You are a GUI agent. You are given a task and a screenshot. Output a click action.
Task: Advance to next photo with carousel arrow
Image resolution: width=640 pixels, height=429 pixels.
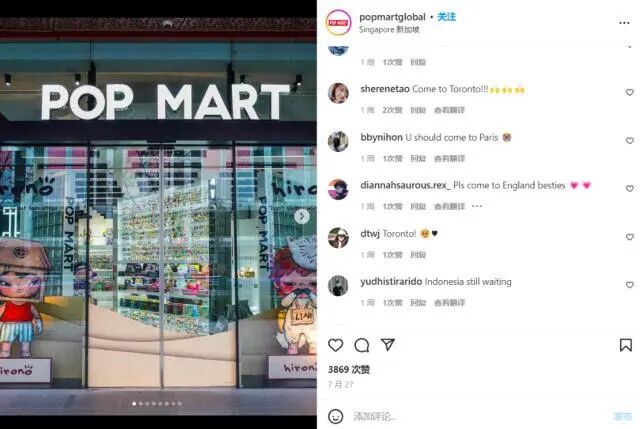point(302,216)
